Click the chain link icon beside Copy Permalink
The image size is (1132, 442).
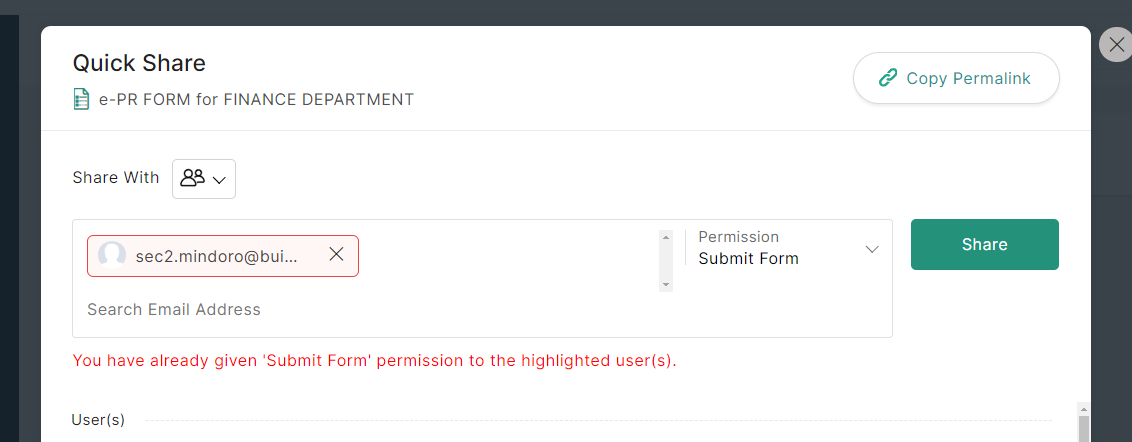pos(887,78)
